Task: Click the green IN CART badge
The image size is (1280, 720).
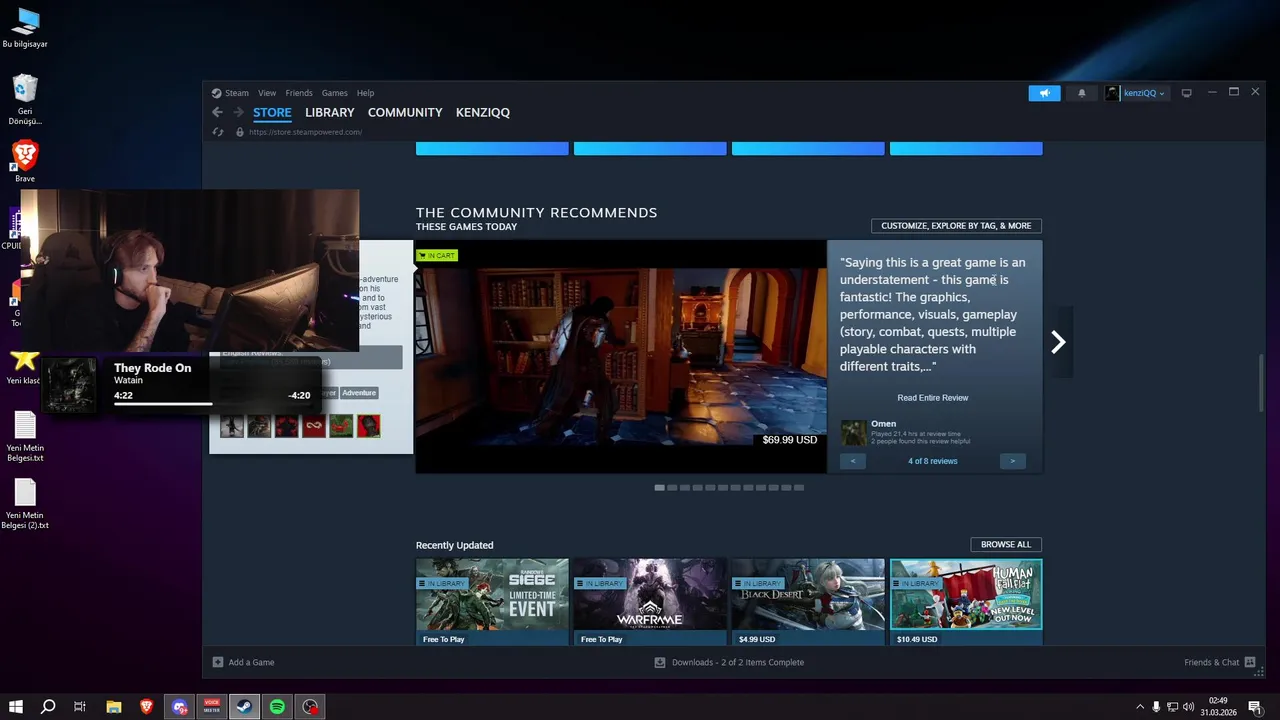Action: point(437,256)
